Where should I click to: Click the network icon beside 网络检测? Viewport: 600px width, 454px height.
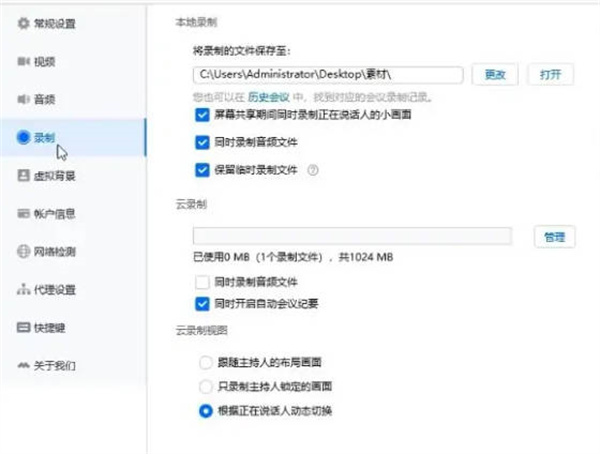tap(24, 251)
